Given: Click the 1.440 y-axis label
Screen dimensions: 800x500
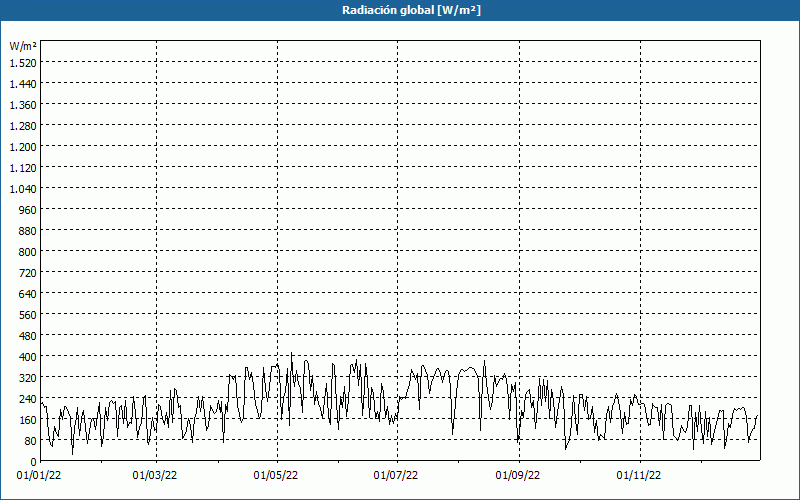Looking at the screenshot, I should tap(23, 84).
